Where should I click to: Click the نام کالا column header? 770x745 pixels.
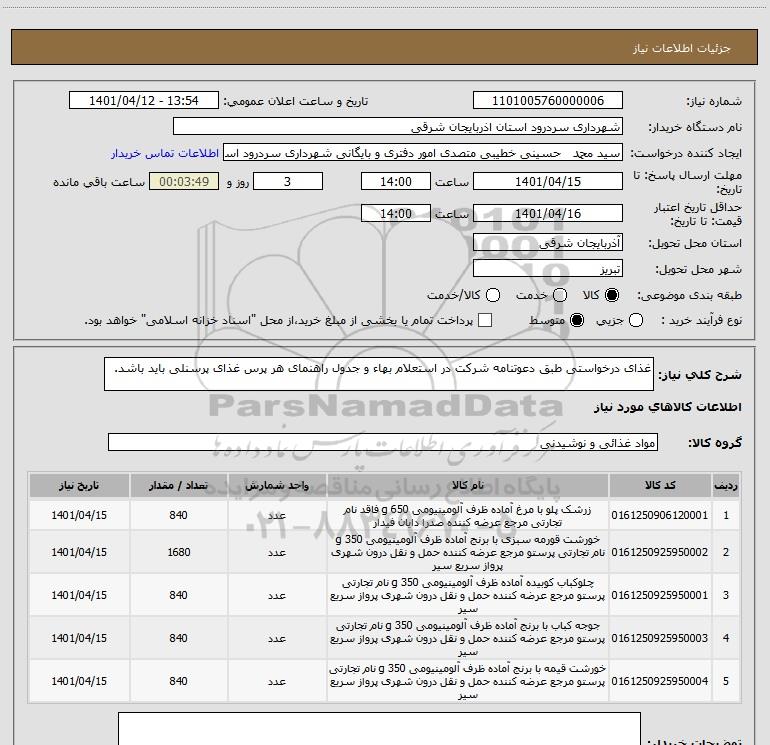coord(468,485)
